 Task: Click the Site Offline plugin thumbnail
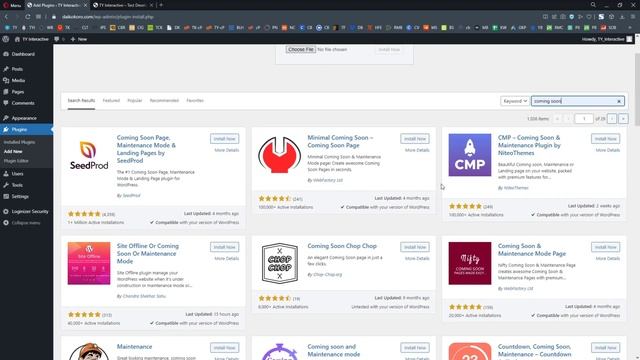pyautogui.click(x=89, y=263)
